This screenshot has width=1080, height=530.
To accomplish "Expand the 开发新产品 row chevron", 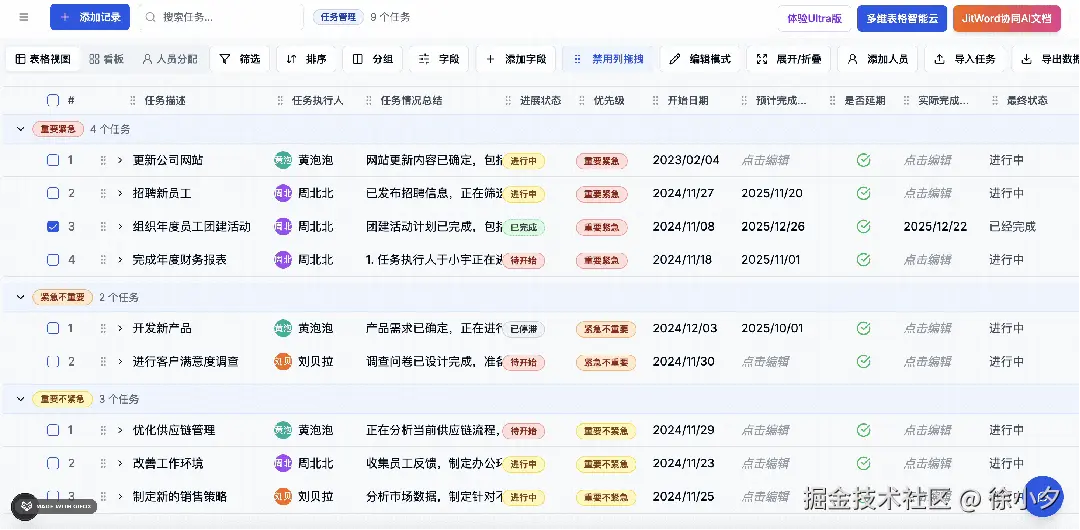I will pos(120,328).
